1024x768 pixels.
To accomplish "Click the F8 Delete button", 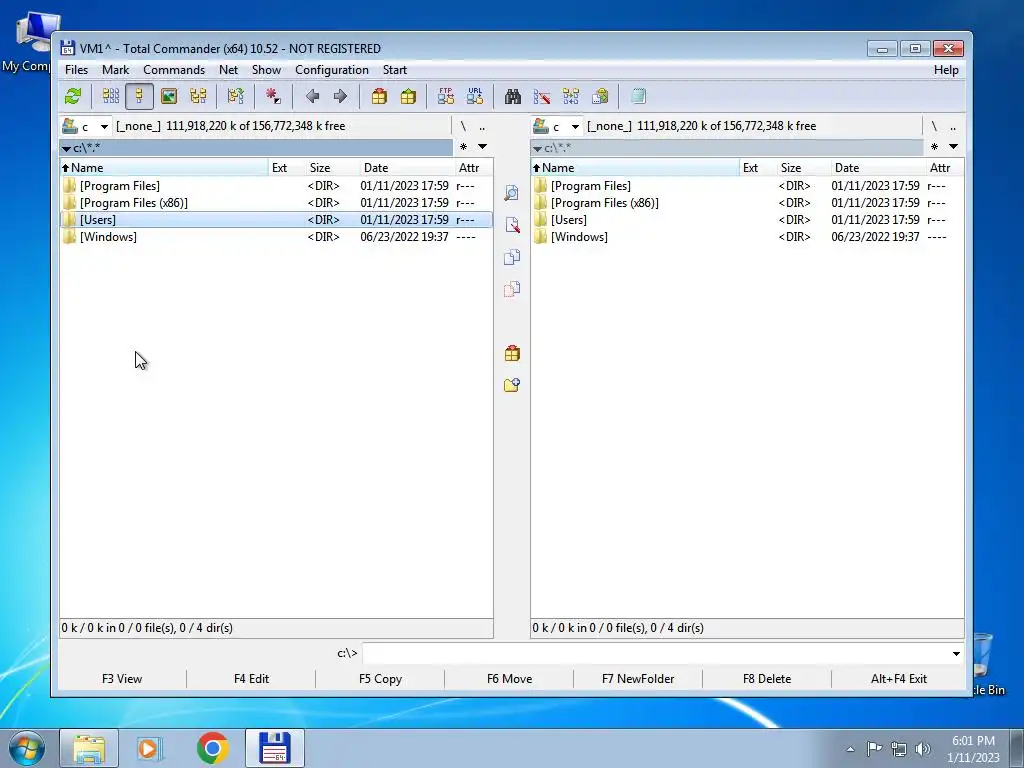I will point(767,679).
